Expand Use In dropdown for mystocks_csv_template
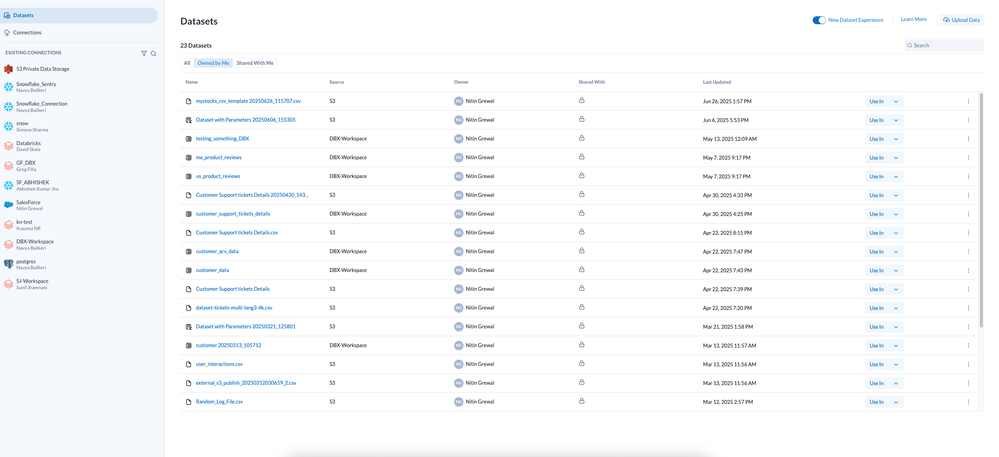 coord(896,101)
